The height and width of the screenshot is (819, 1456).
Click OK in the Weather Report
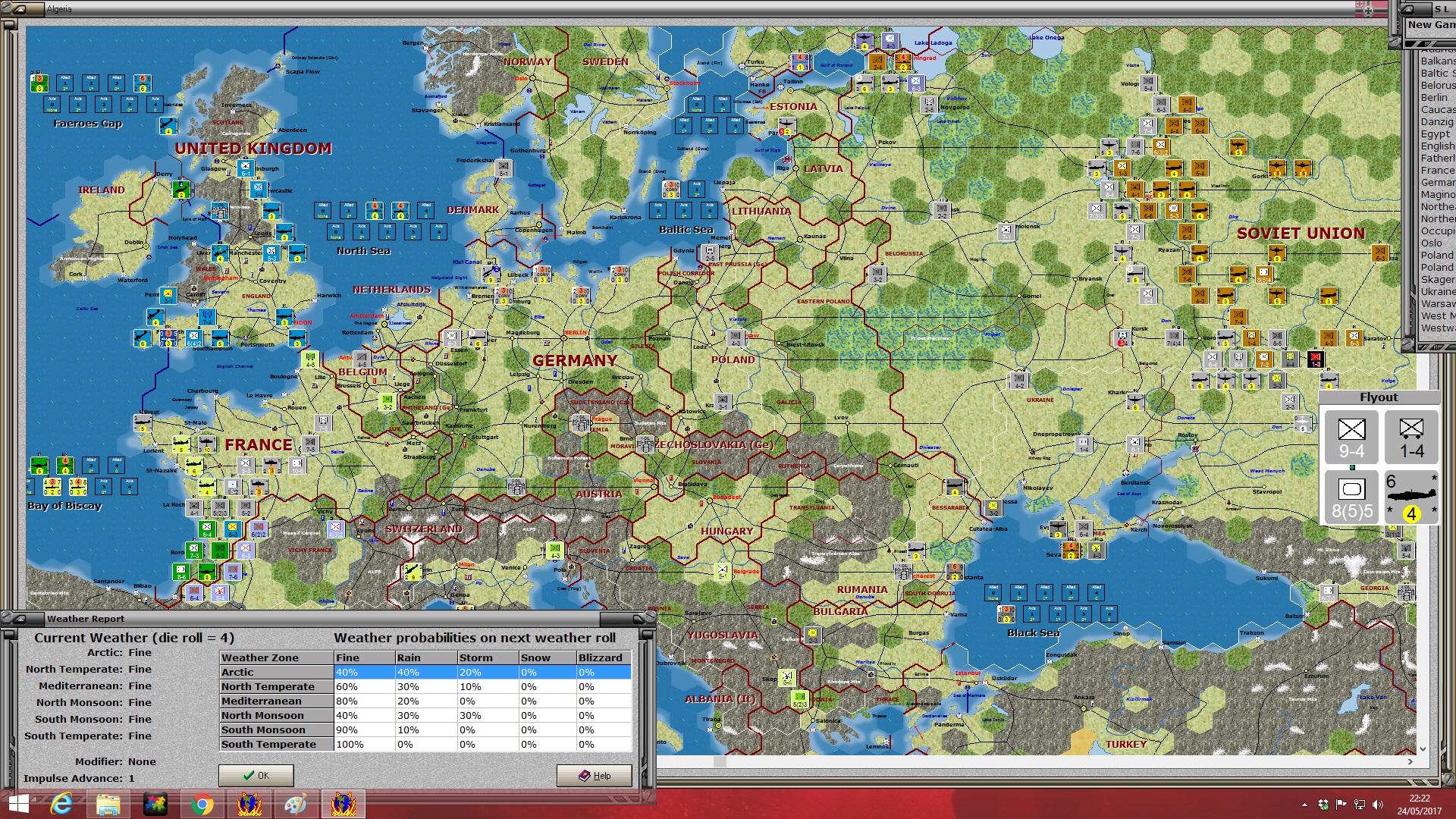click(256, 775)
